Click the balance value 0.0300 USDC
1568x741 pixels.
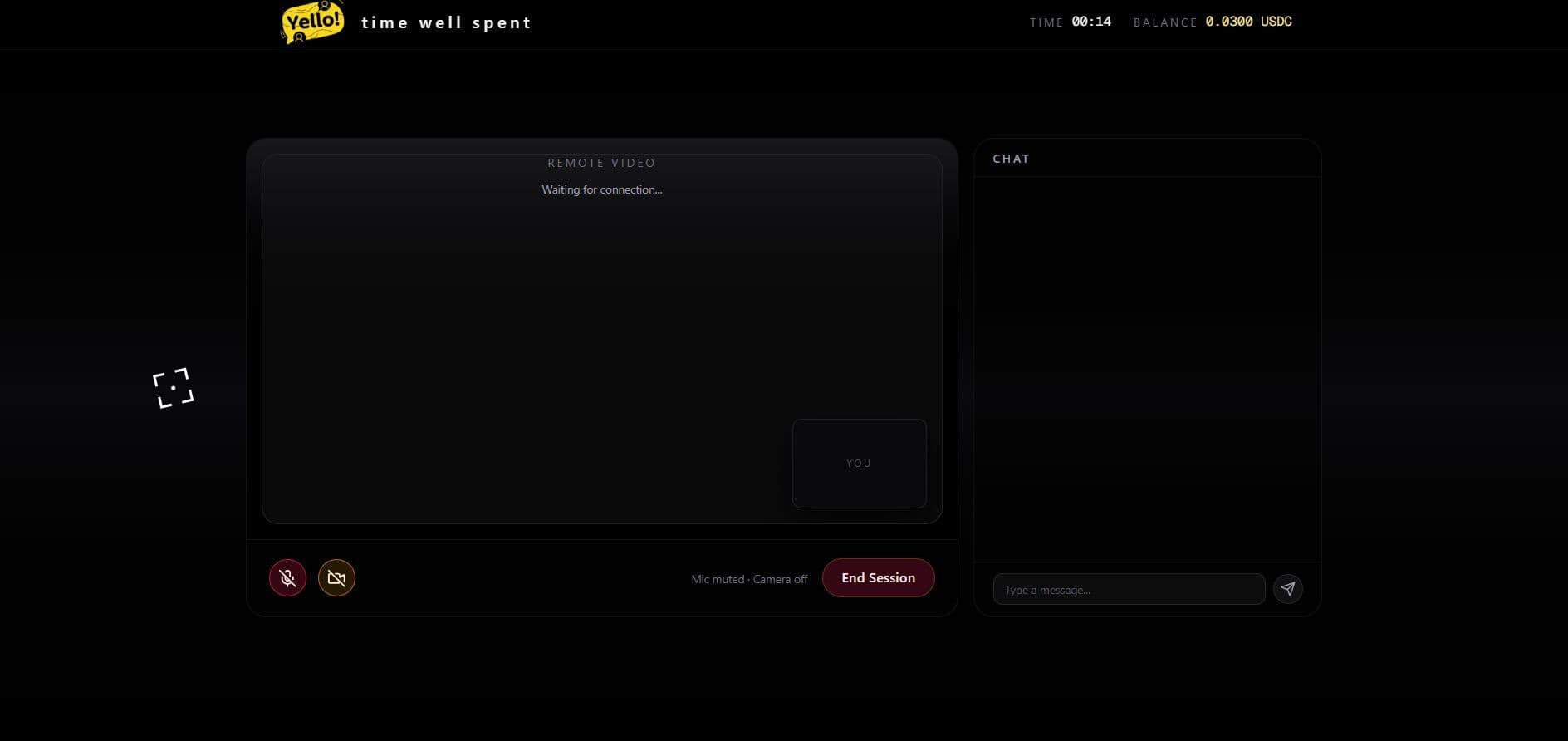(x=1248, y=22)
